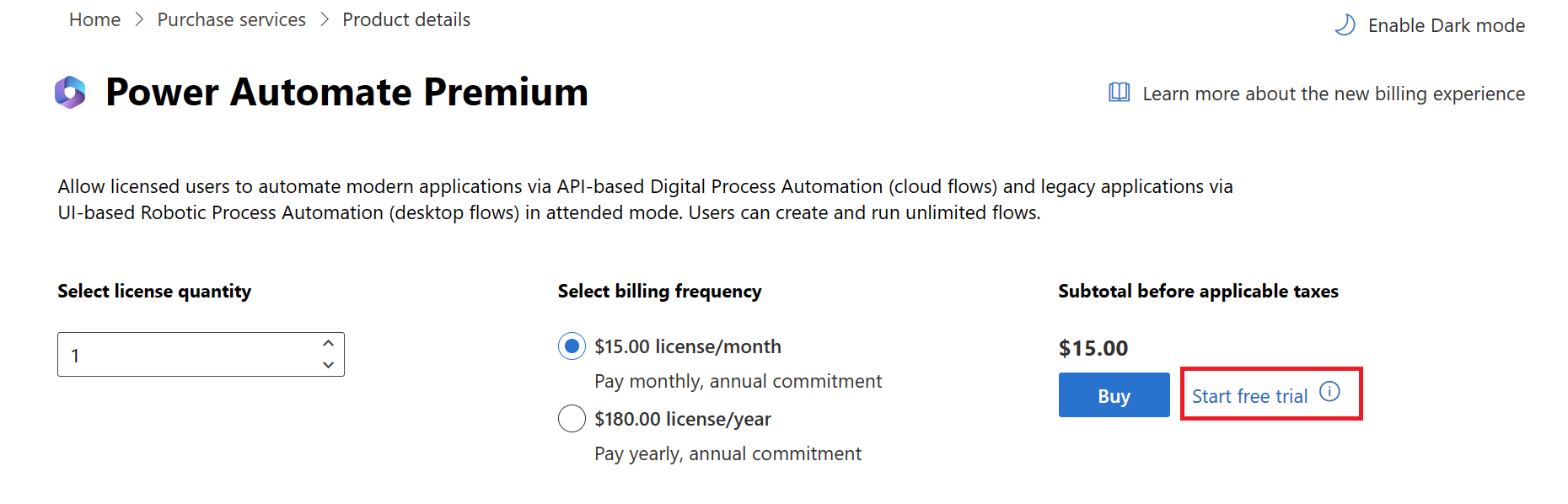Click the Pay yearly, annual commitment text
The height and width of the screenshot is (504, 1568).
pos(728,453)
